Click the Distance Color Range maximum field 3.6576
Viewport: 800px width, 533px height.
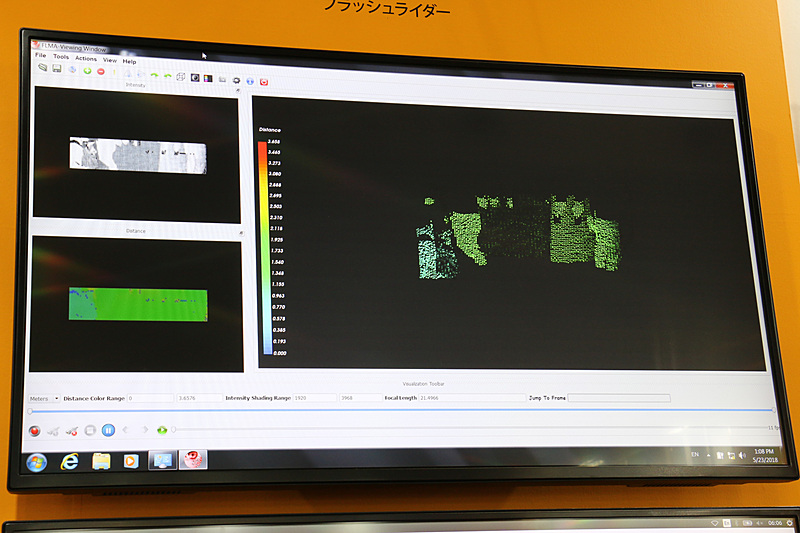pos(199,398)
